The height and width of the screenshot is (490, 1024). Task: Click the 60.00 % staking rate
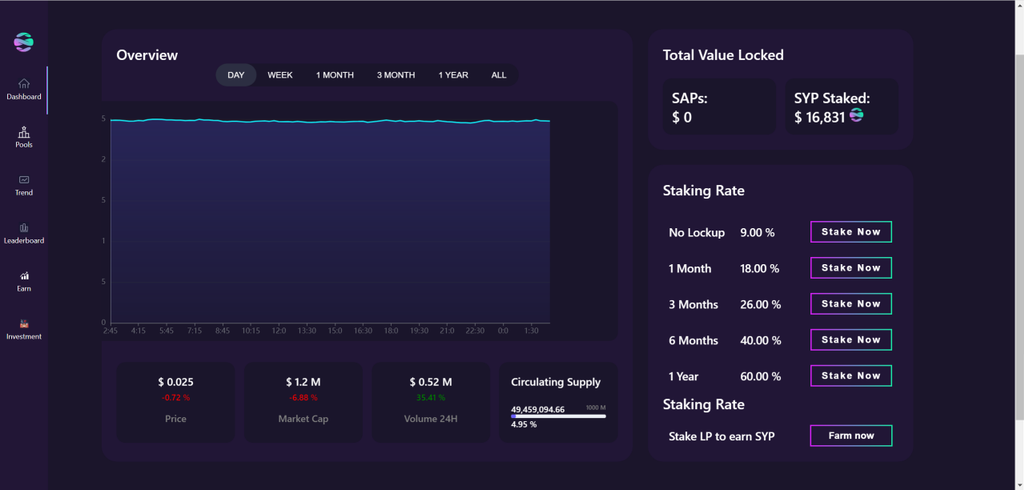click(761, 377)
